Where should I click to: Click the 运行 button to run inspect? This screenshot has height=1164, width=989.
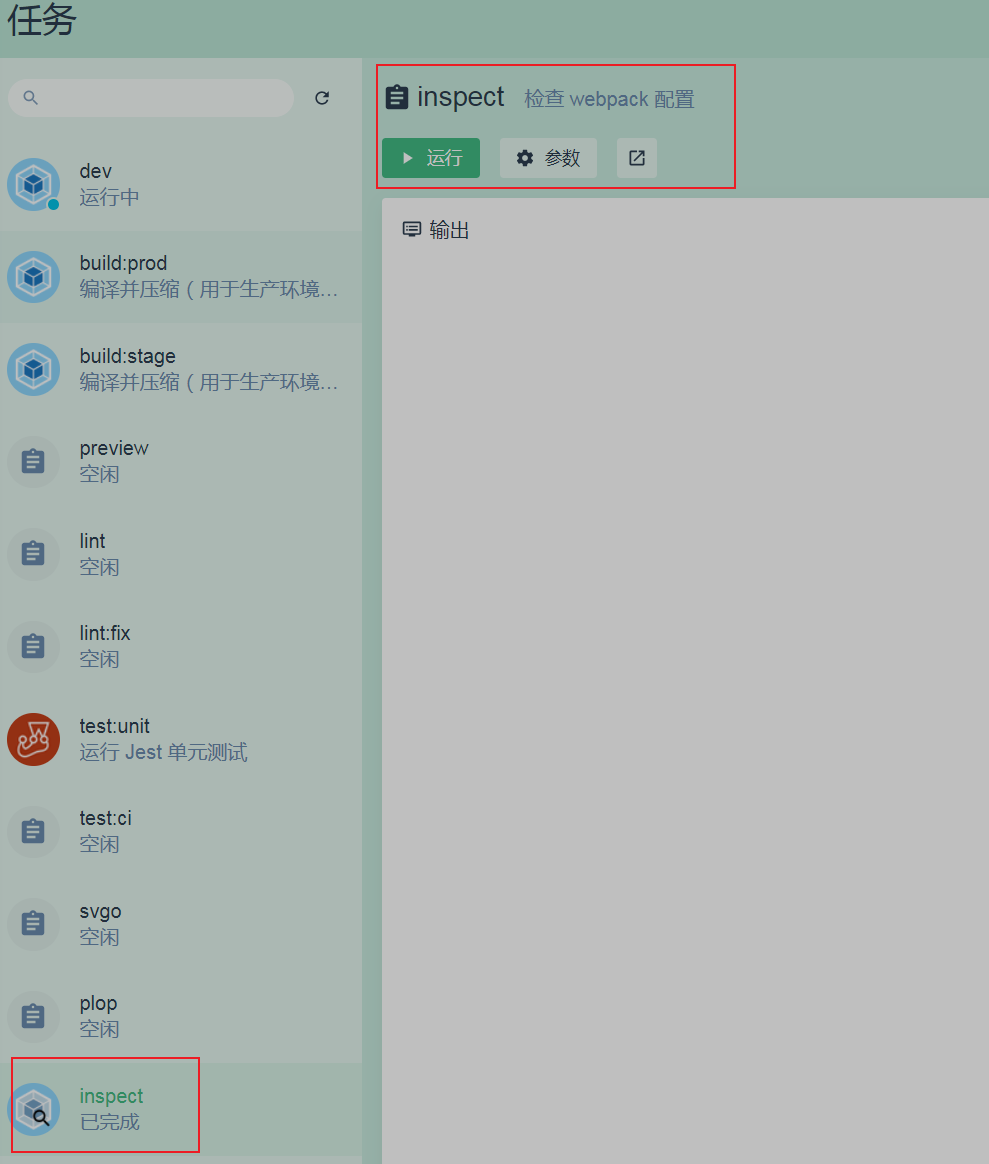[x=431, y=157]
